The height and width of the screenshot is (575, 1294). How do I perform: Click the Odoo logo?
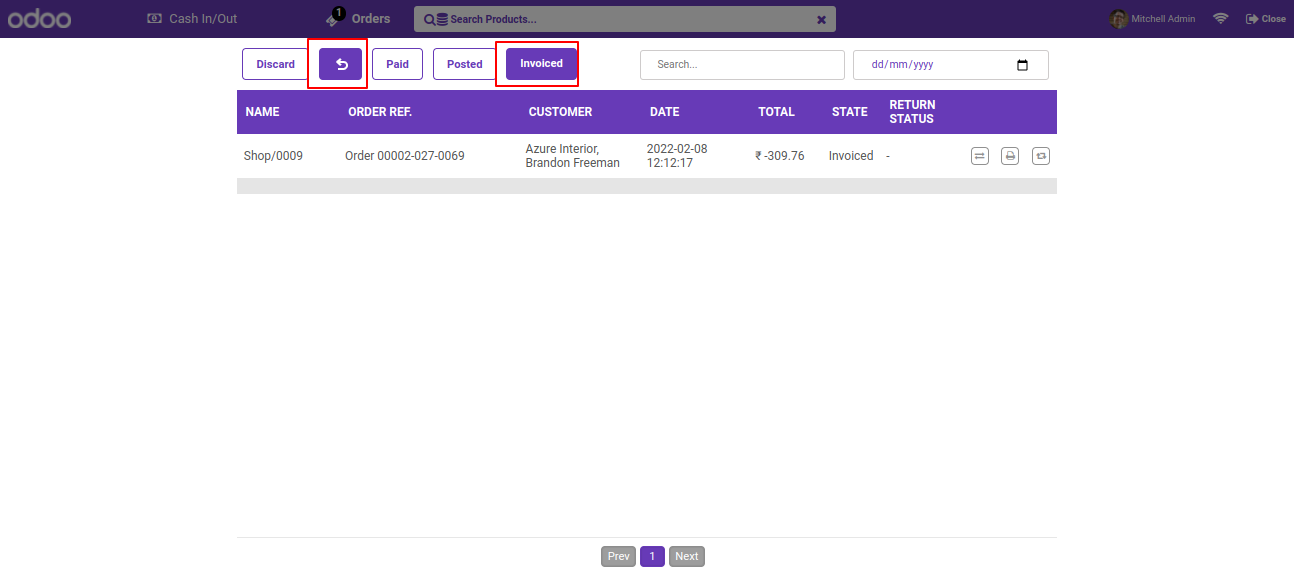click(39, 19)
